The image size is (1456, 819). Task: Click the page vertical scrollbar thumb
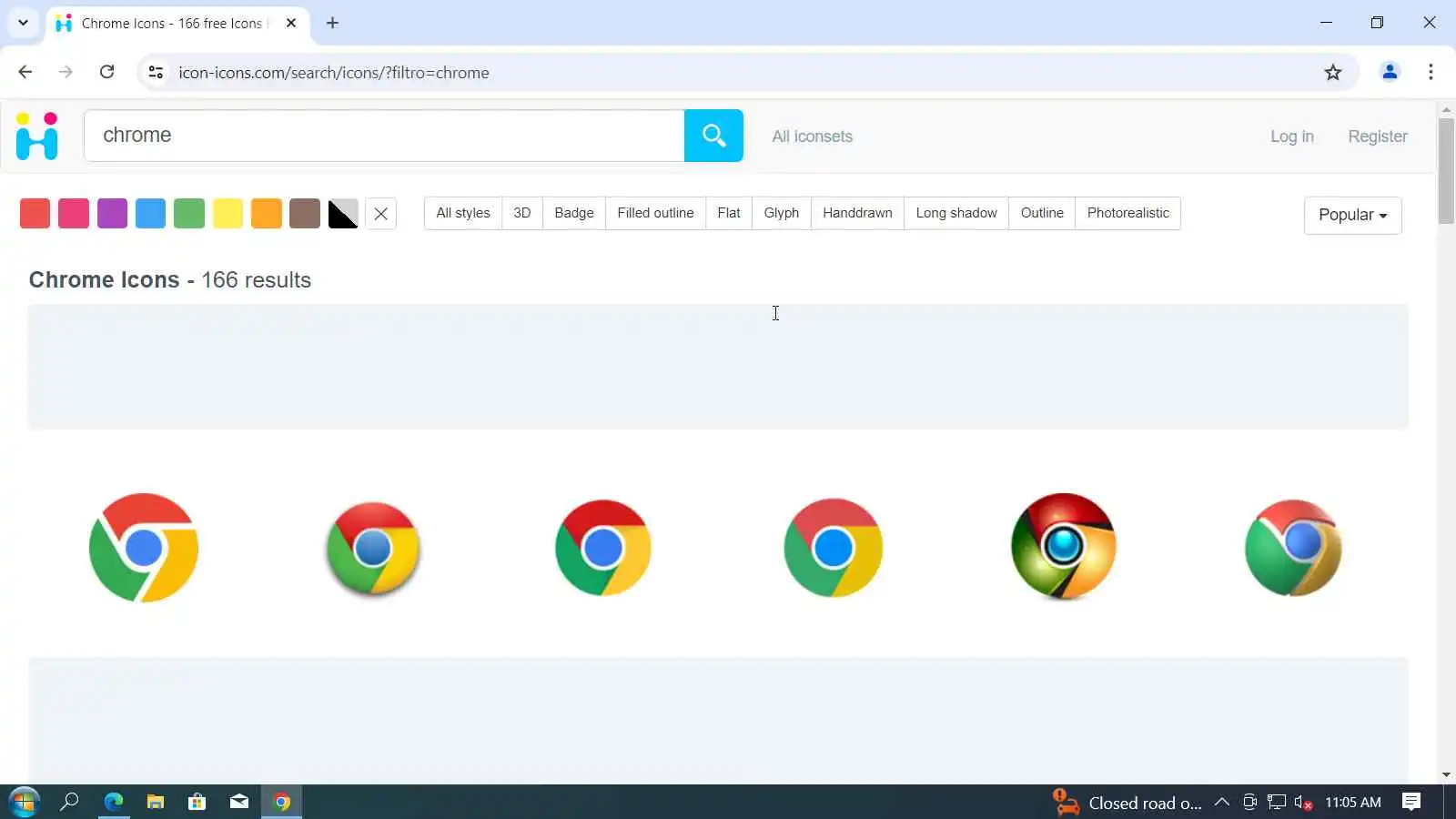[1446, 170]
